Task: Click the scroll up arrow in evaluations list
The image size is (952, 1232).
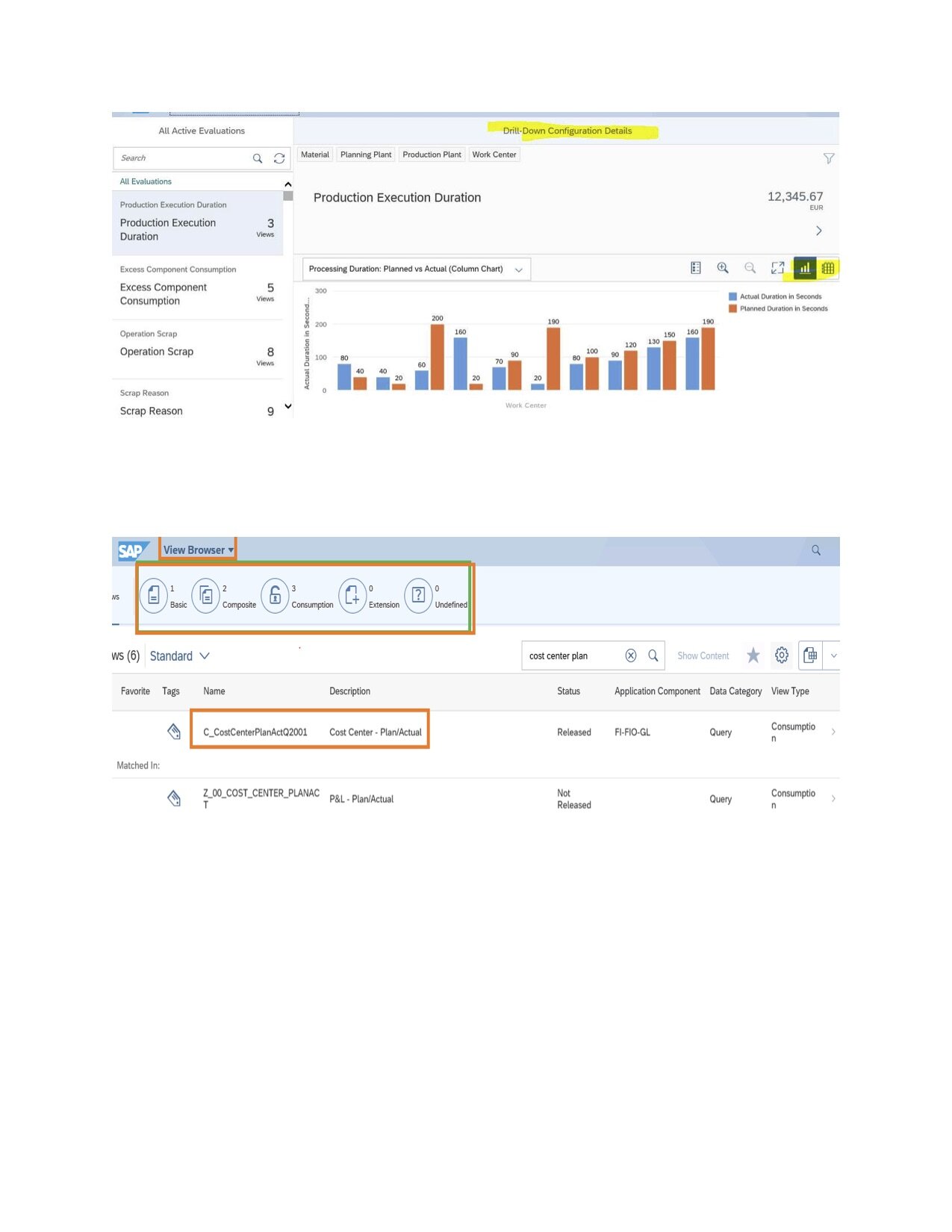Action: 288,184
